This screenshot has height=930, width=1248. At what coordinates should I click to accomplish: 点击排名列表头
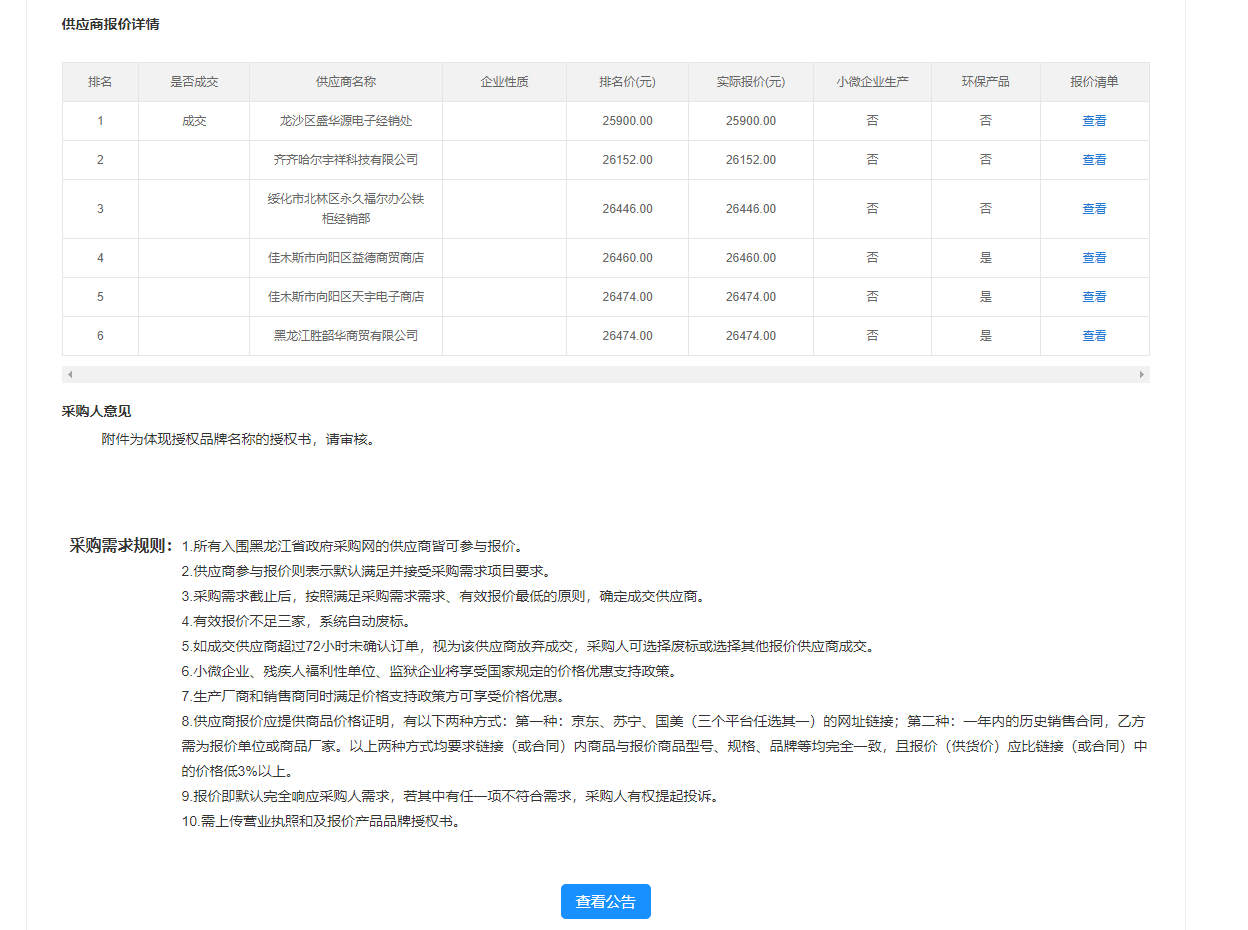click(x=100, y=81)
